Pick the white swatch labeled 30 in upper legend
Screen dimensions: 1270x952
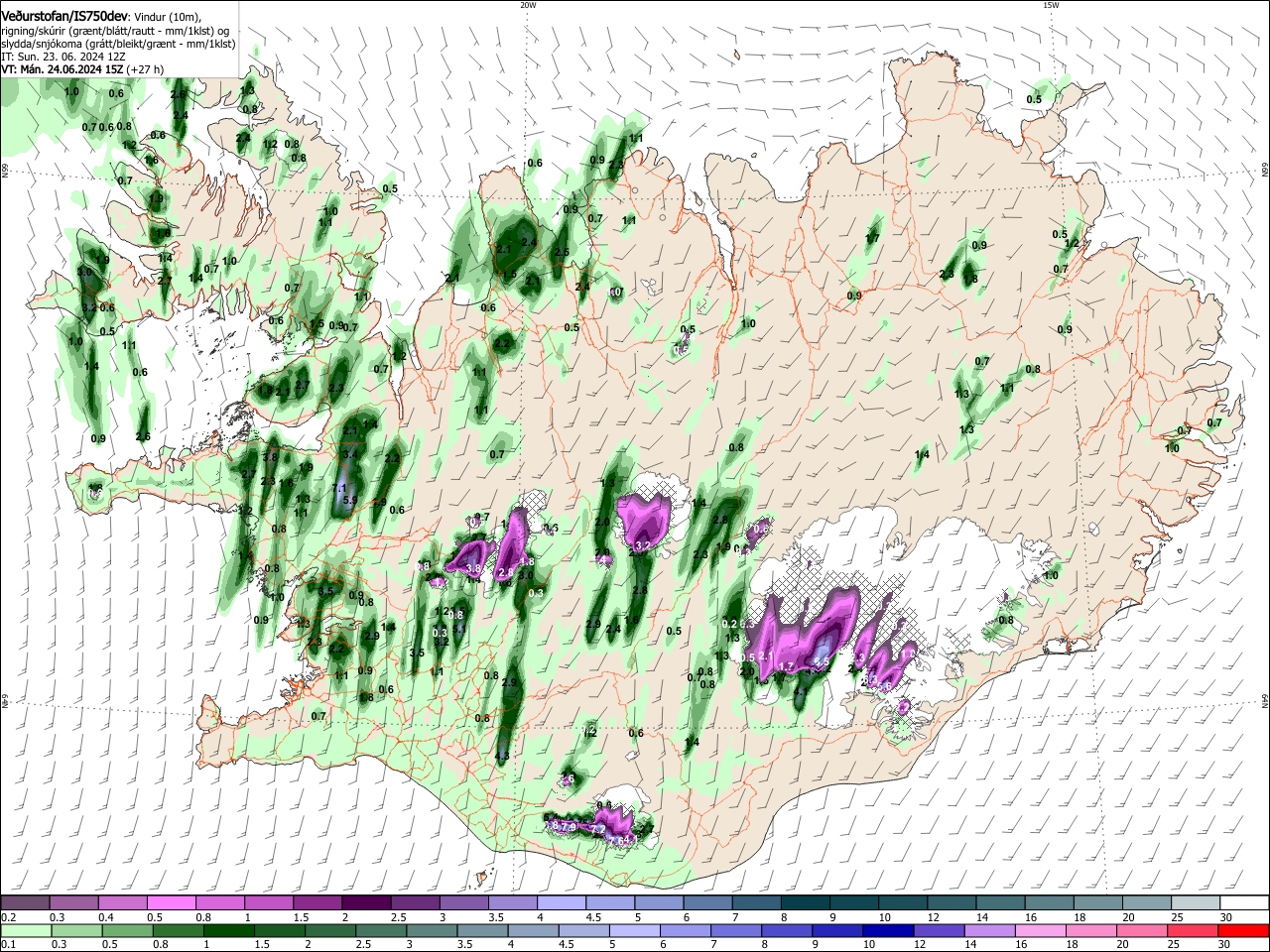[1245, 902]
